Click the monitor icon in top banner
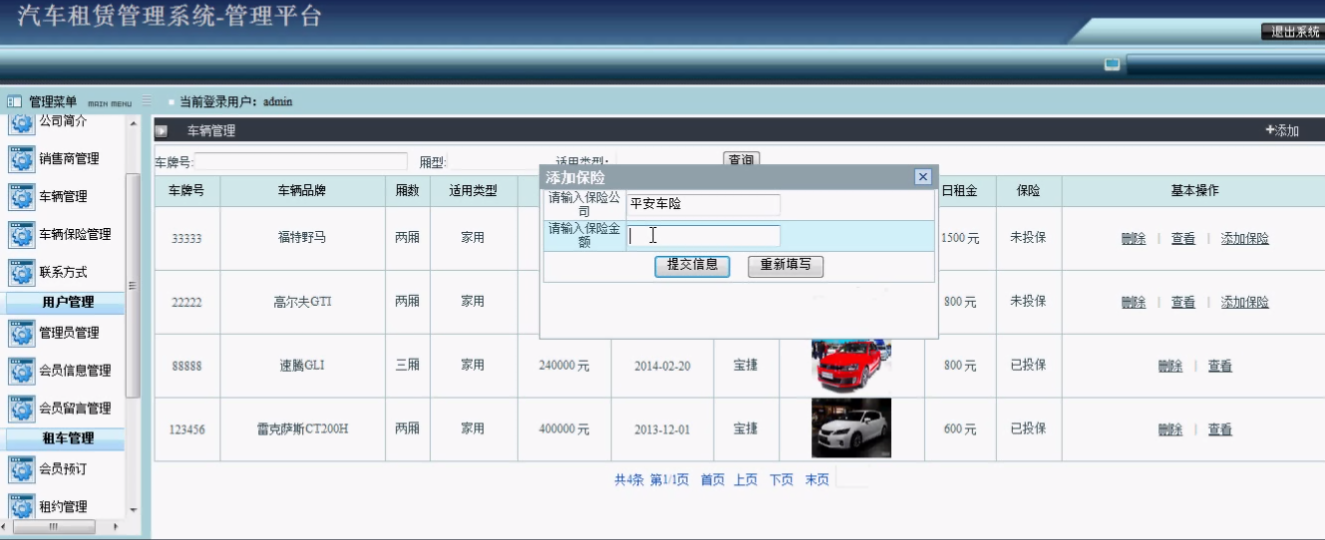This screenshot has height=540, width=1325. point(1112,65)
